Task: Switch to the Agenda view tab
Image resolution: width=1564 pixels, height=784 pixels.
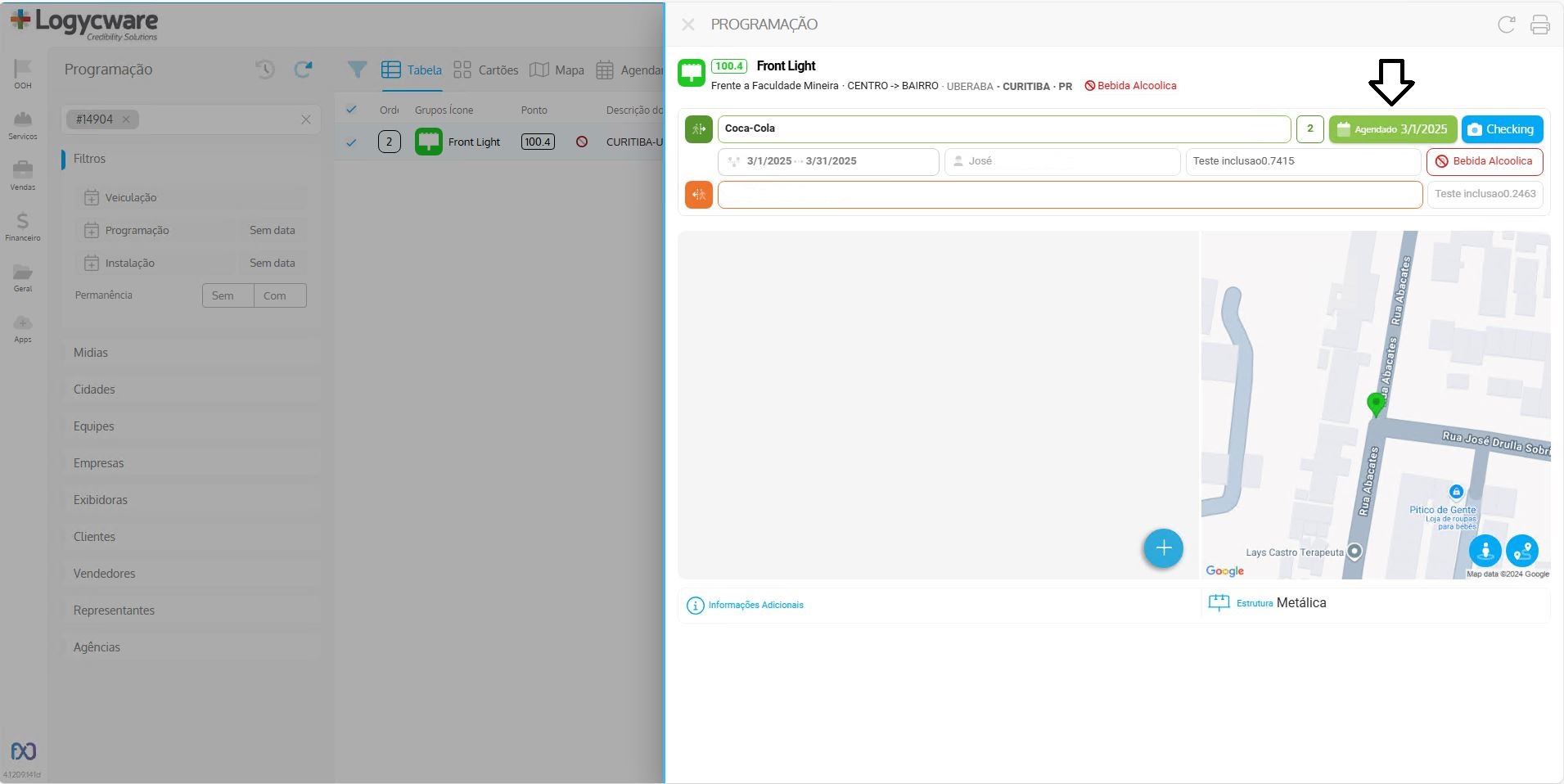Action: [629, 70]
